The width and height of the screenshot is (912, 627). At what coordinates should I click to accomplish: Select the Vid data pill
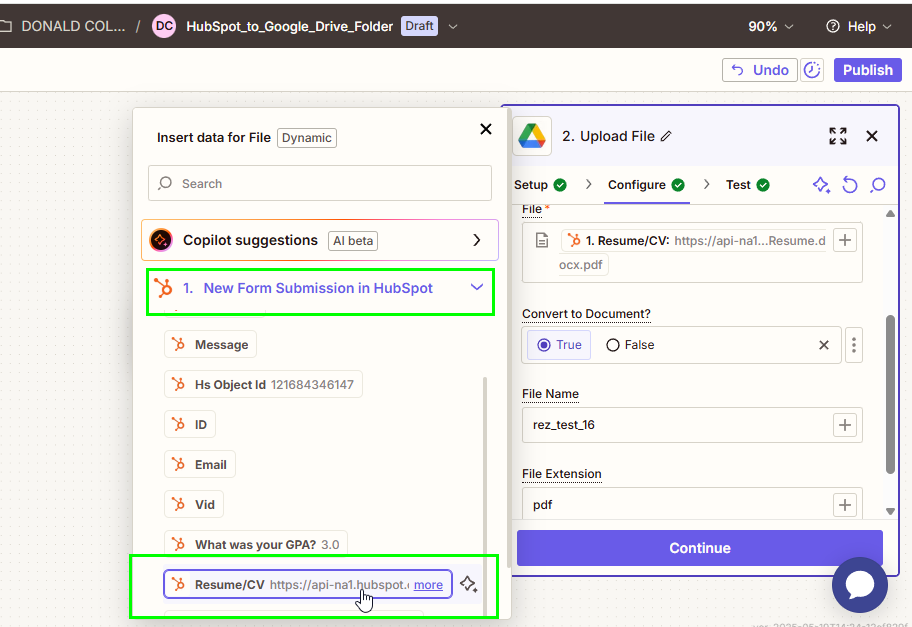point(194,504)
